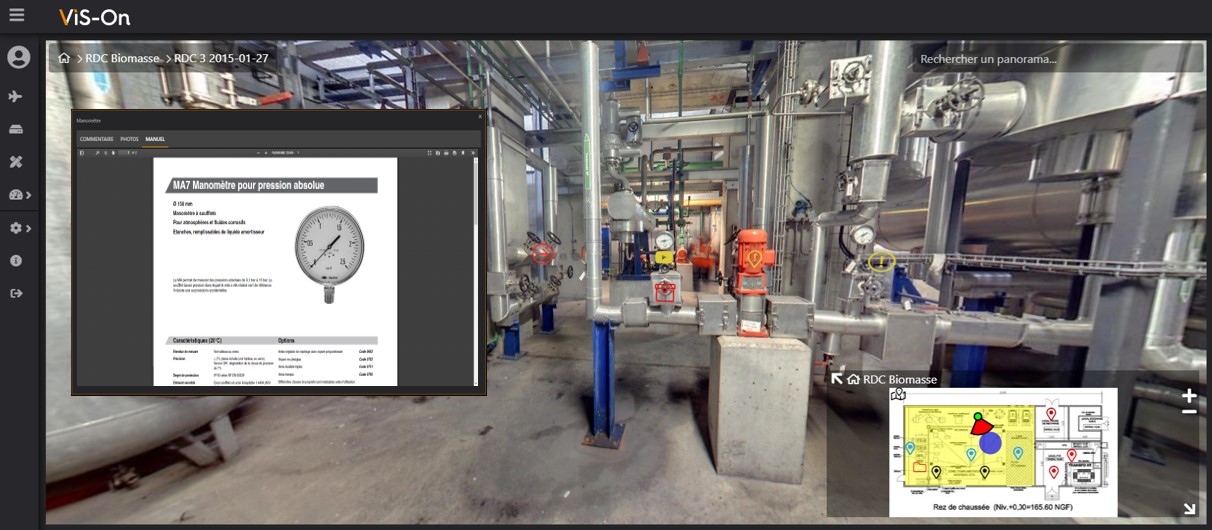Switch to the COMMENTAIRE tab
This screenshot has width=1212, height=530.
[x=96, y=139]
